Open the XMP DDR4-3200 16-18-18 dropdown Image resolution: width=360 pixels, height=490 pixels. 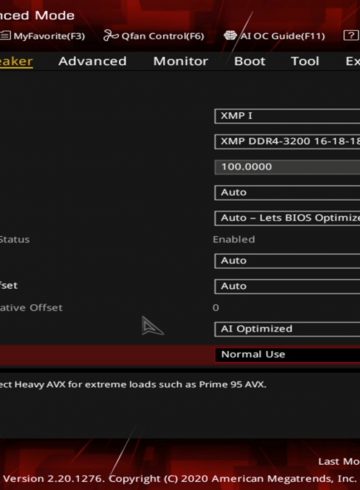287,142
